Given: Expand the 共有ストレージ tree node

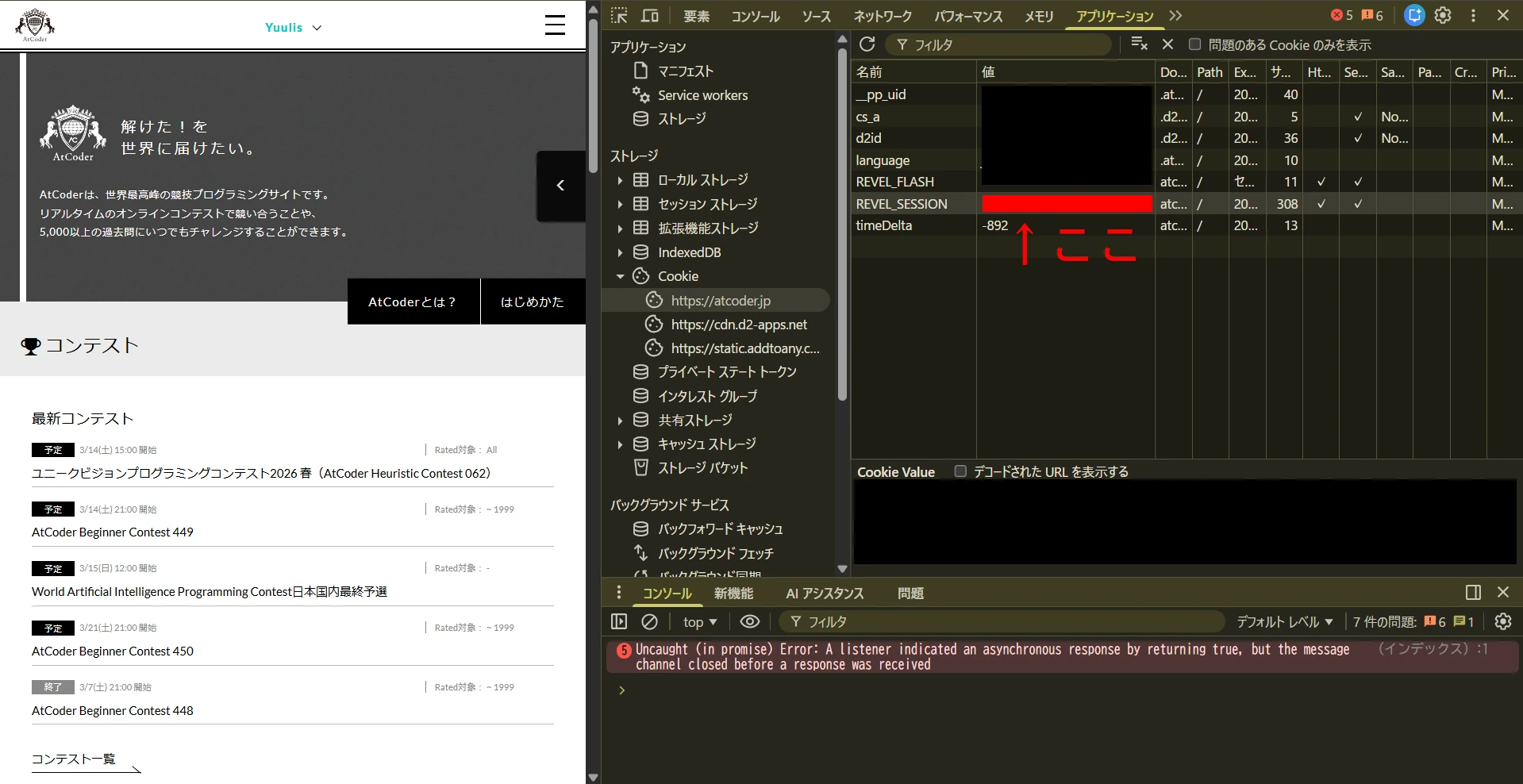Looking at the screenshot, I should click(620, 420).
